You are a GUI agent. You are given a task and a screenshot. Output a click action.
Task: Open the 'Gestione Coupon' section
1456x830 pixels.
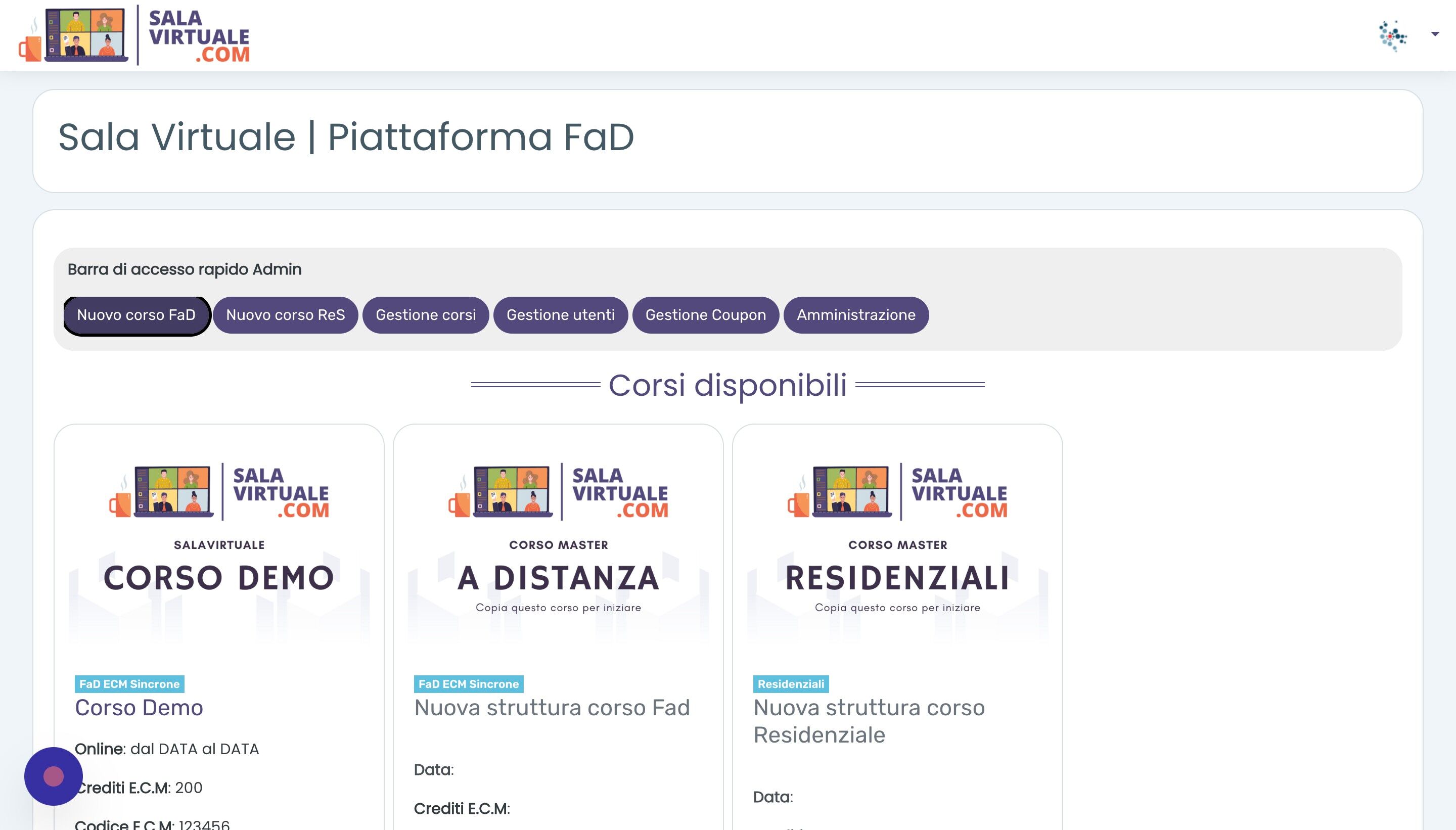click(706, 315)
